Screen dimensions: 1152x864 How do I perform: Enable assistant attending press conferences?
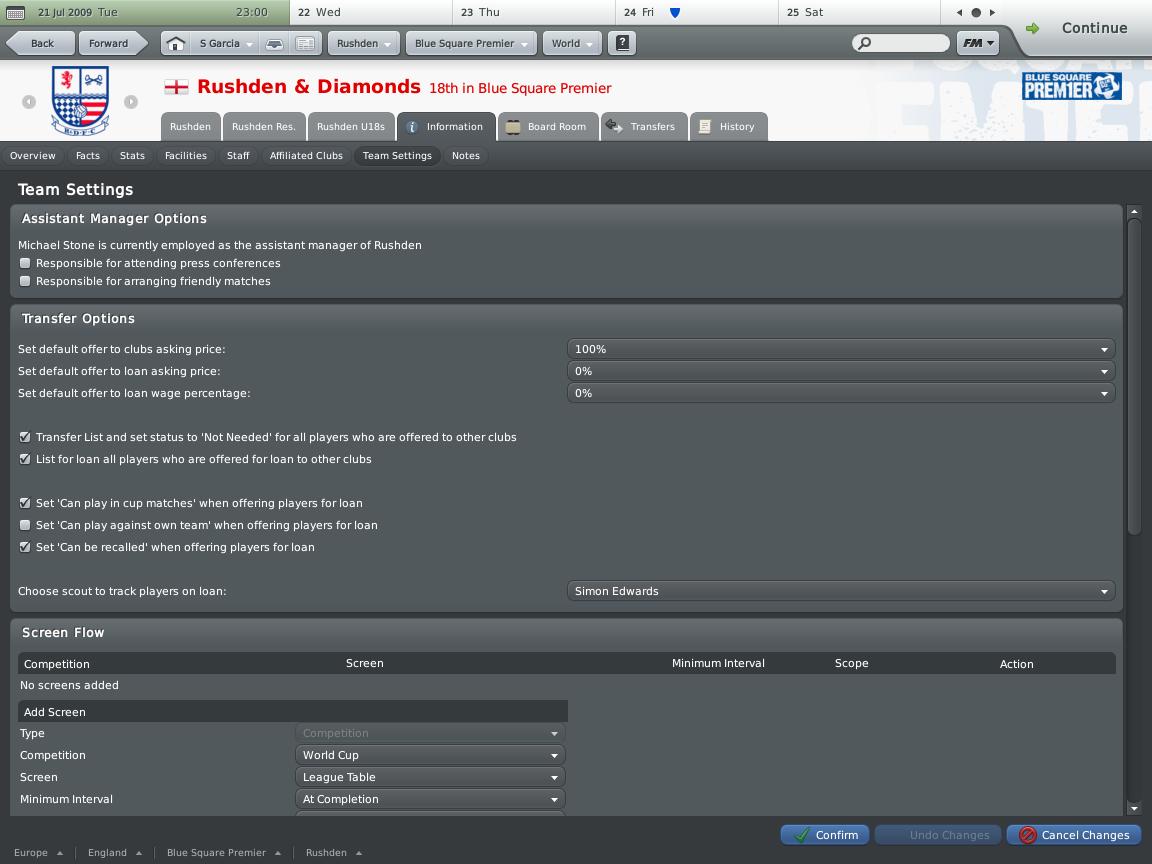click(26, 263)
